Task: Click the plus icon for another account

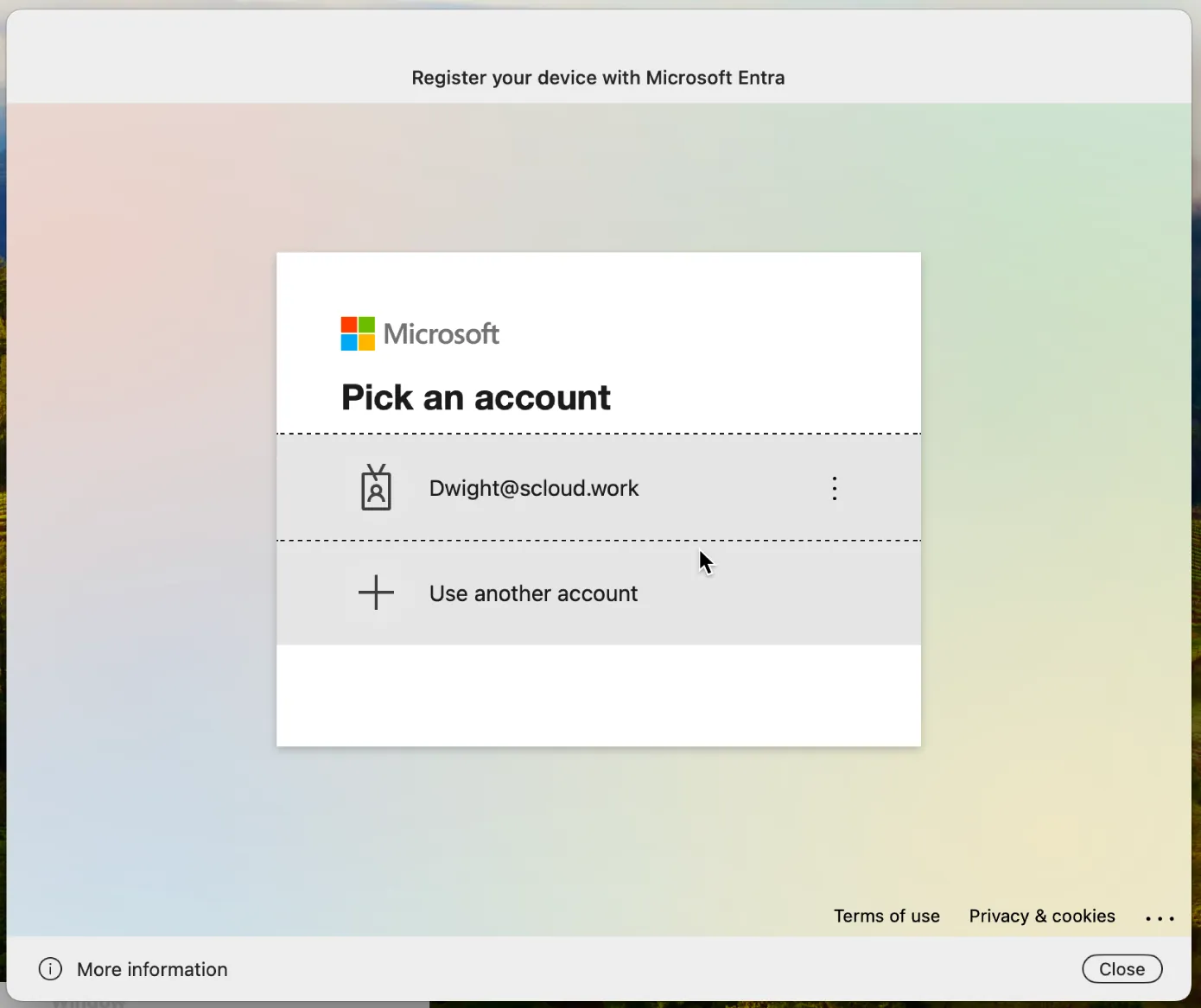Action: [x=376, y=593]
